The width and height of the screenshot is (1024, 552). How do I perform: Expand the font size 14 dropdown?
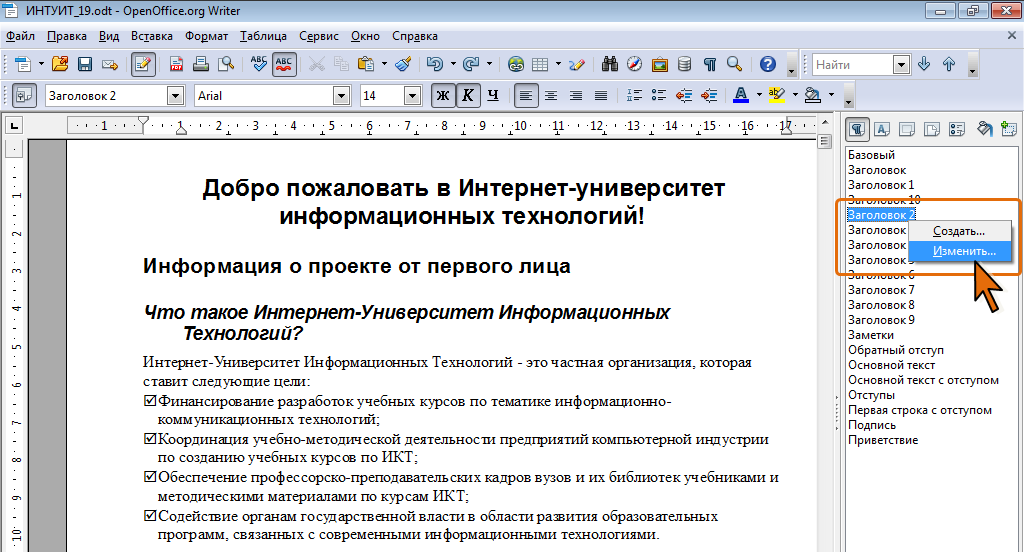[412, 95]
